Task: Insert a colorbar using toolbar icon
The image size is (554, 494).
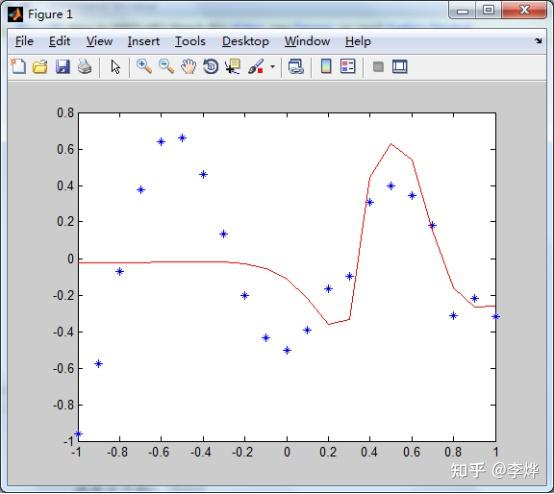Action: (326, 66)
